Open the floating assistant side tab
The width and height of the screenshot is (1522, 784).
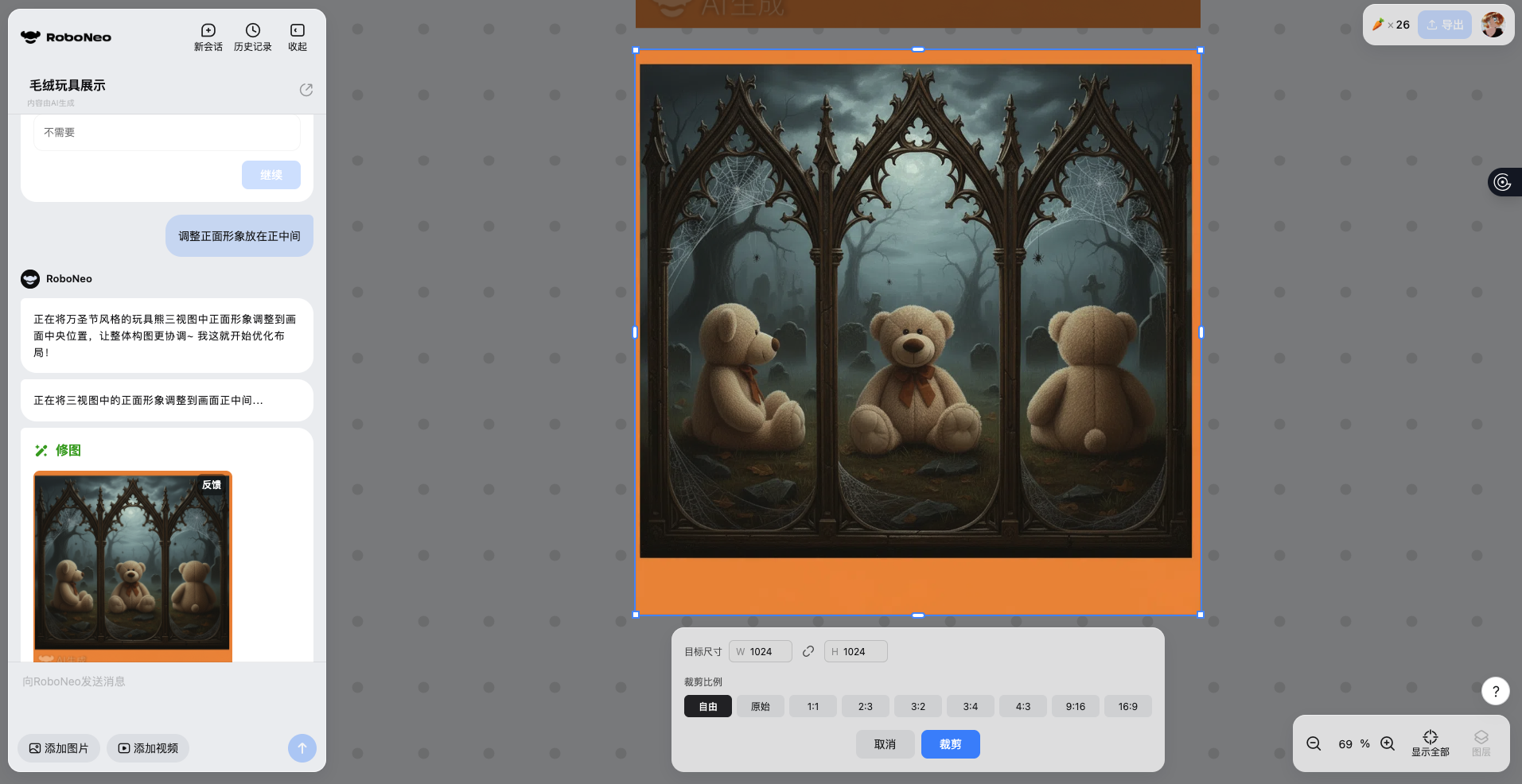pyautogui.click(x=1503, y=182)
